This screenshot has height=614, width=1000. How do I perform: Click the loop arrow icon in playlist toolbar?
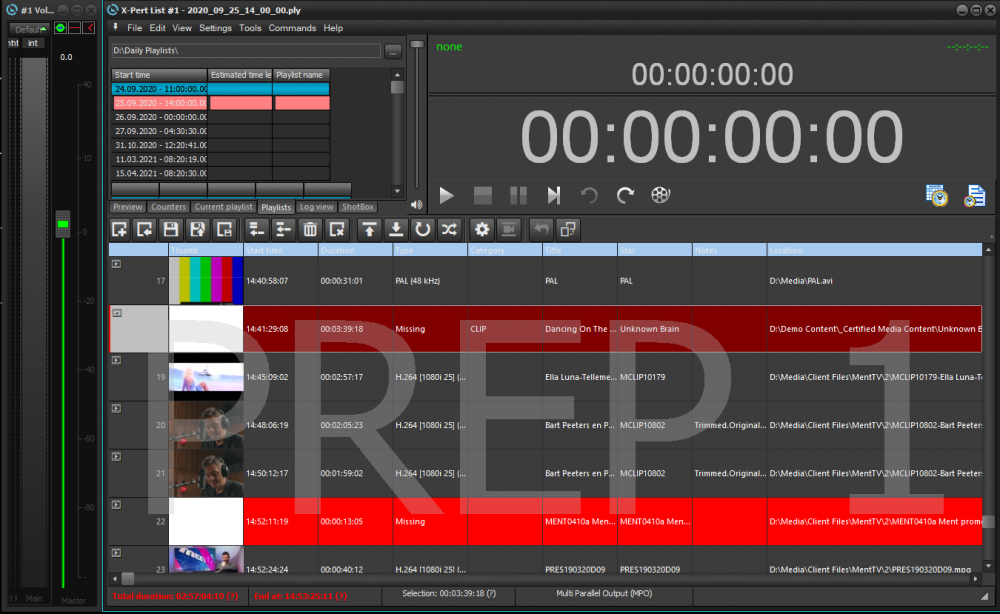tap(423, 229)
